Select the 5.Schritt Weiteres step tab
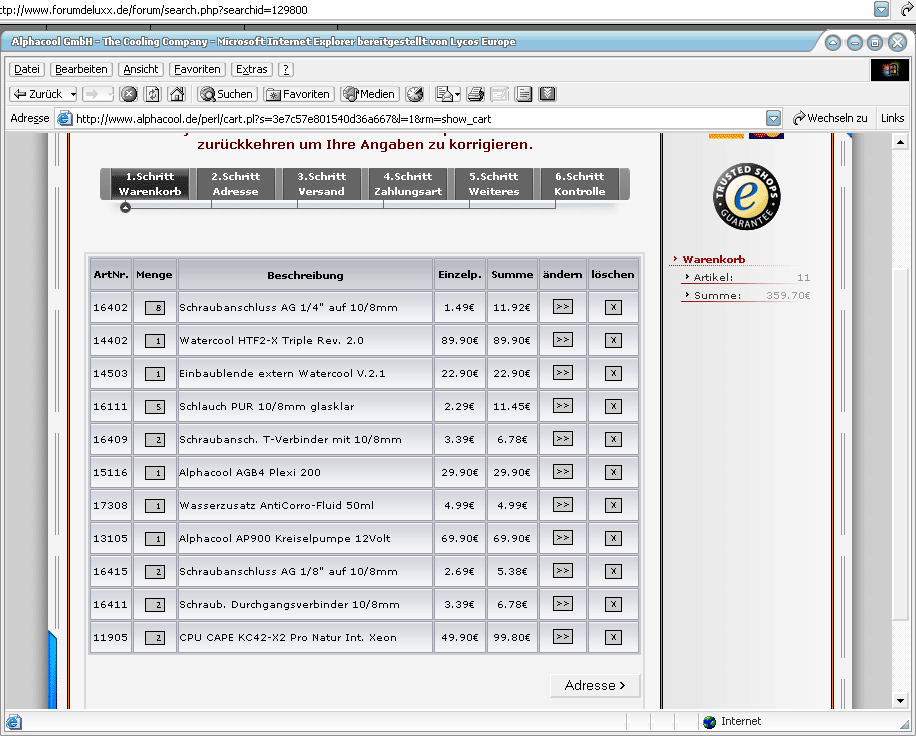Screen dimensions: 916x736 [494, 184]
